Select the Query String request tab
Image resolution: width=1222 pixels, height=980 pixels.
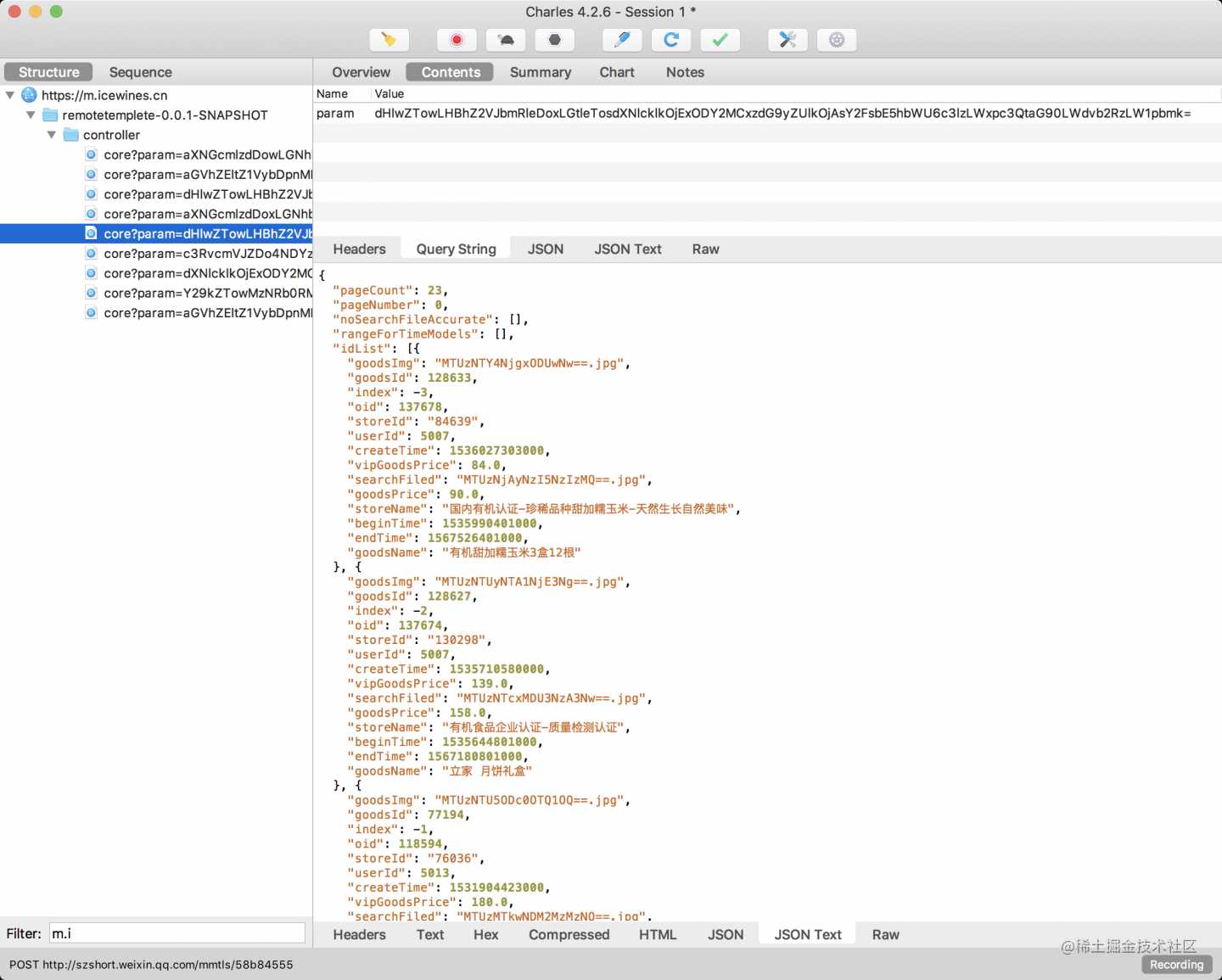456,249
